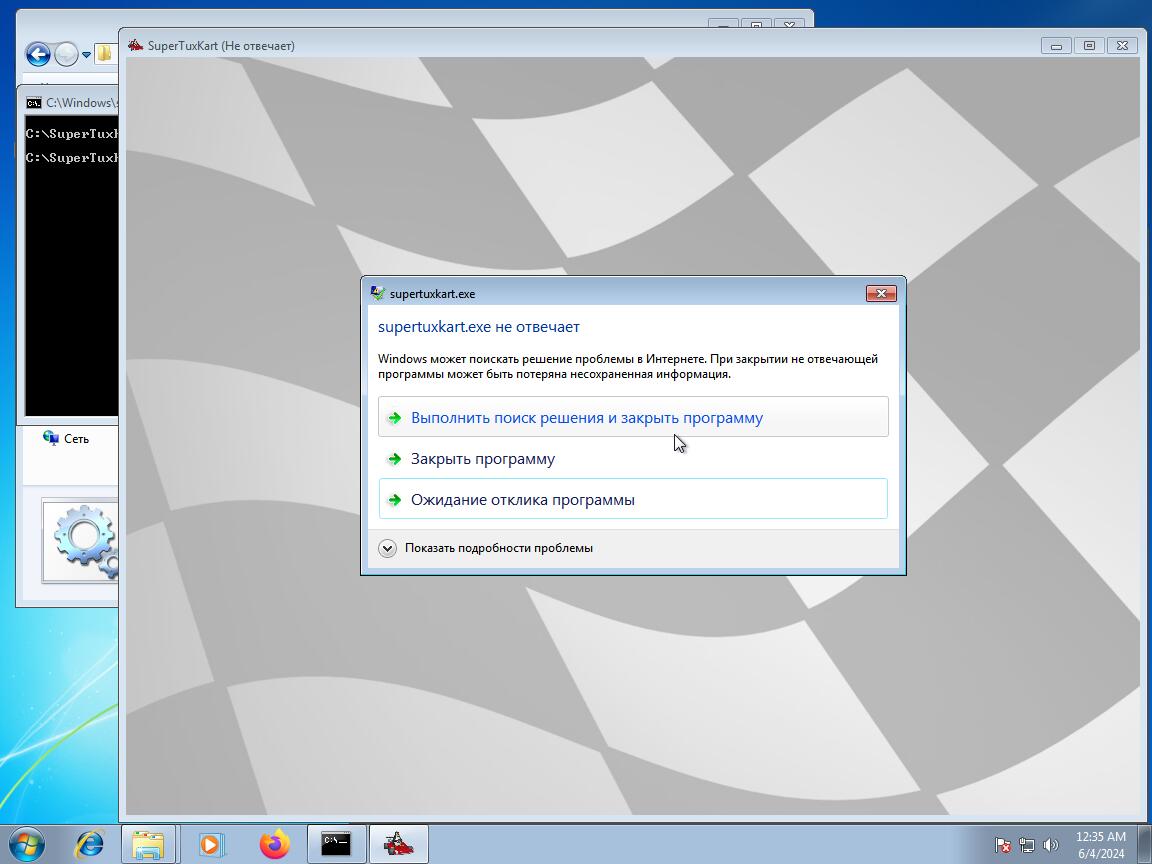Open volume speaker tray icon

[1051, 846]
